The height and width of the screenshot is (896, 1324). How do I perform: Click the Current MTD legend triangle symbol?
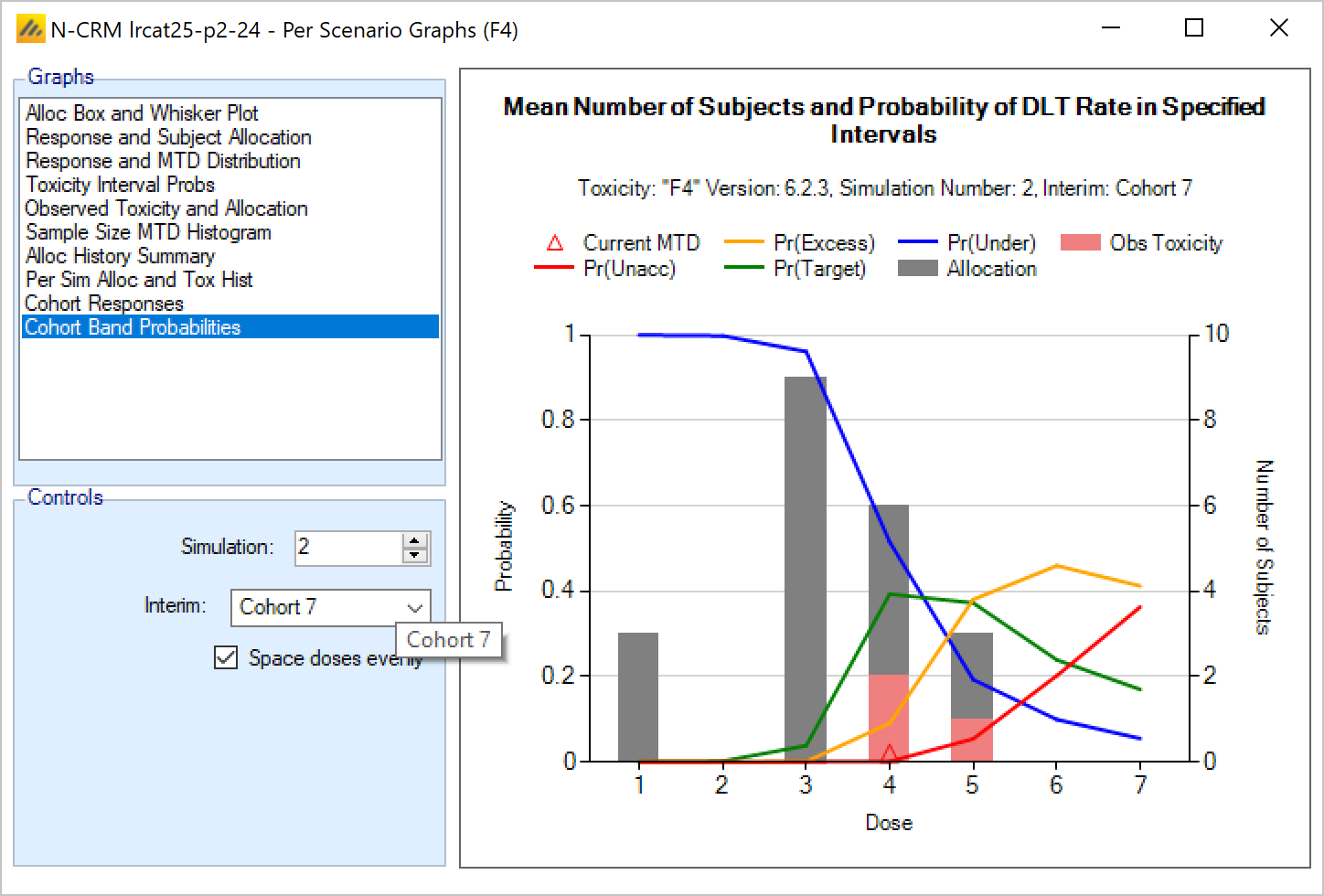tap(555, 243)
